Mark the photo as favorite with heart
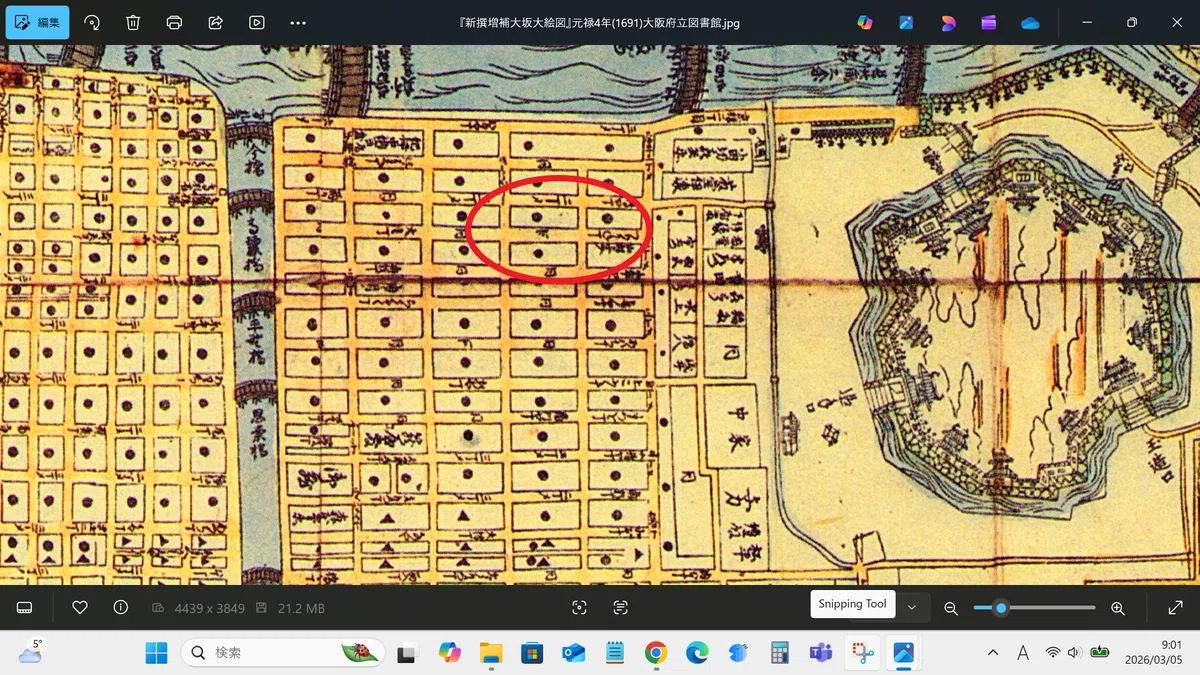Image resolution: width=1200 pixels, height=675 pixels. [80, 608]
